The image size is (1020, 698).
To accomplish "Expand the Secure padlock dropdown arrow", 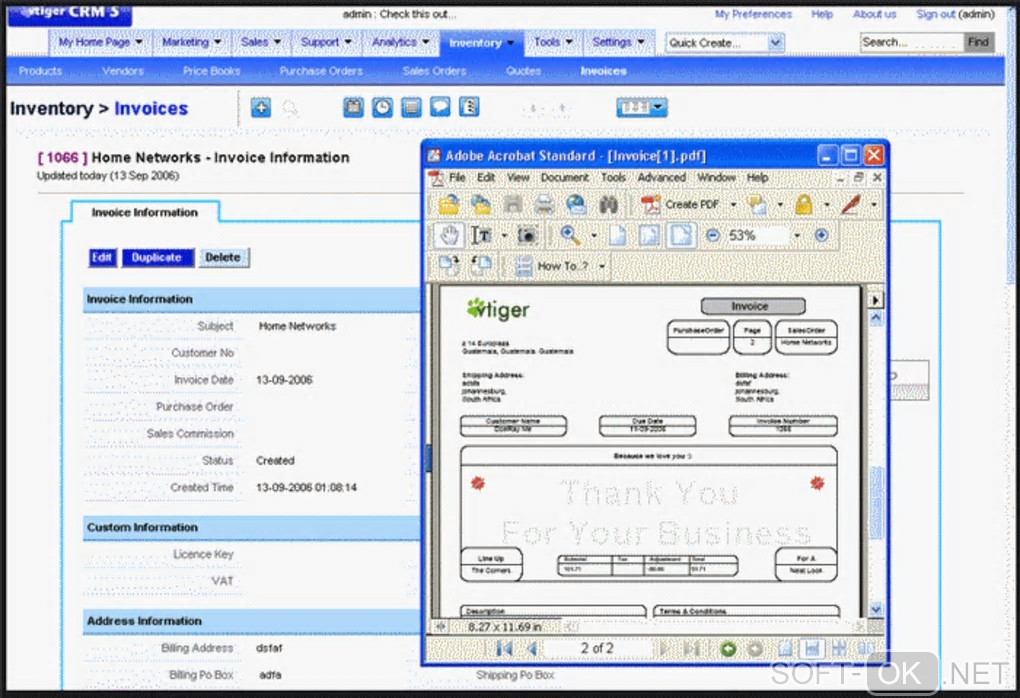I will (827, 205).
